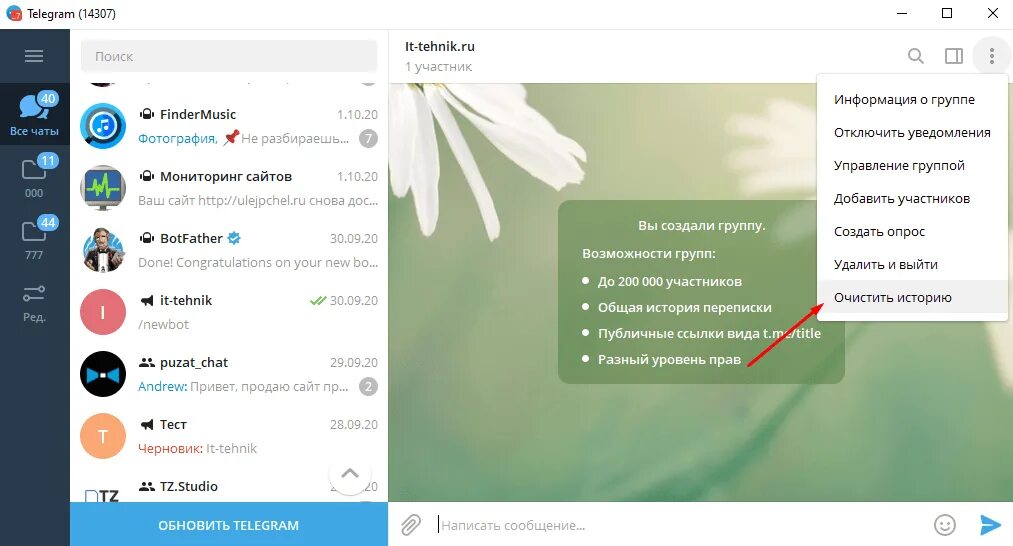
Task: Select the 777 chat folder
Action: (x=34, y=238)
